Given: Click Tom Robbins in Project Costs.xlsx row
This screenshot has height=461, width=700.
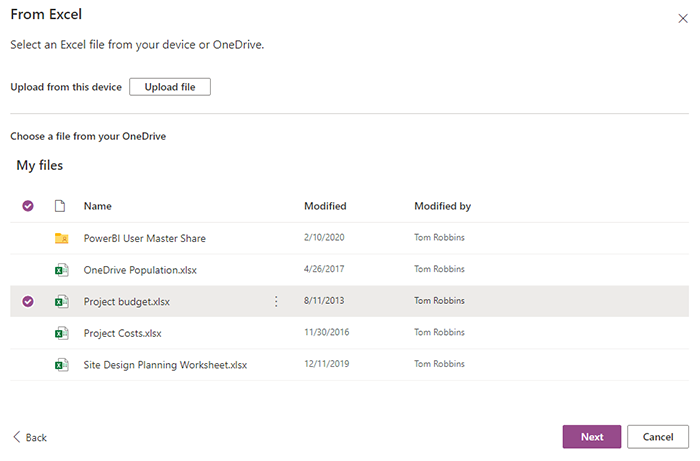Looking at the screenshot, I should pos(439,332).
